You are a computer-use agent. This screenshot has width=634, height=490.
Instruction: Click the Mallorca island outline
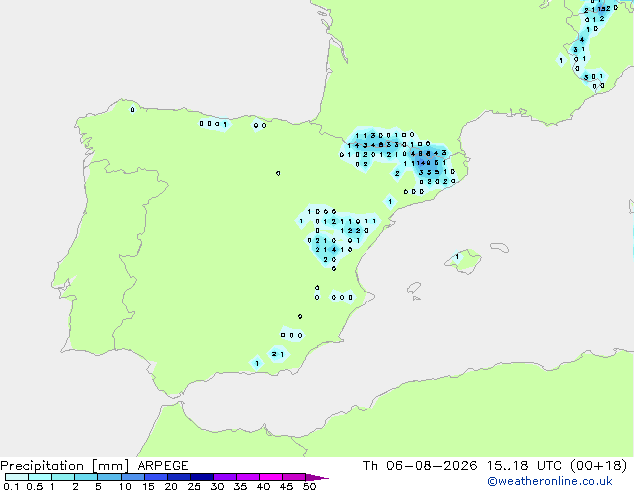(463, 261)
